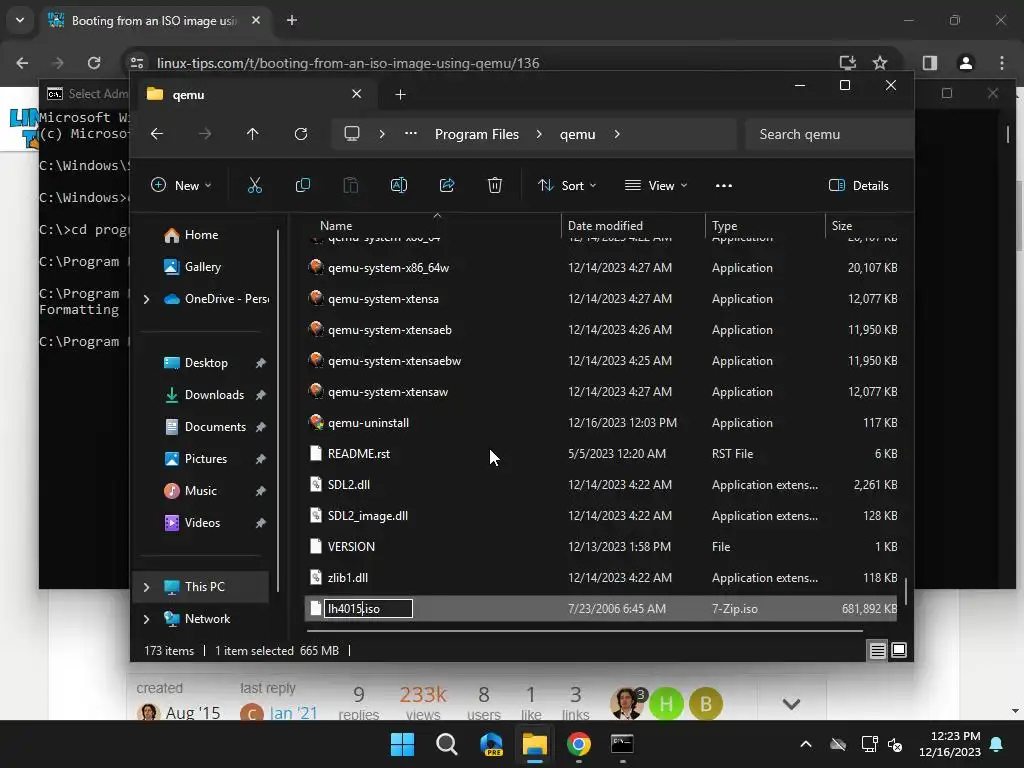This screenshot has height=768, width=1024.
Task: Bookmark this page with the star icon
Action: pos(880,63)
